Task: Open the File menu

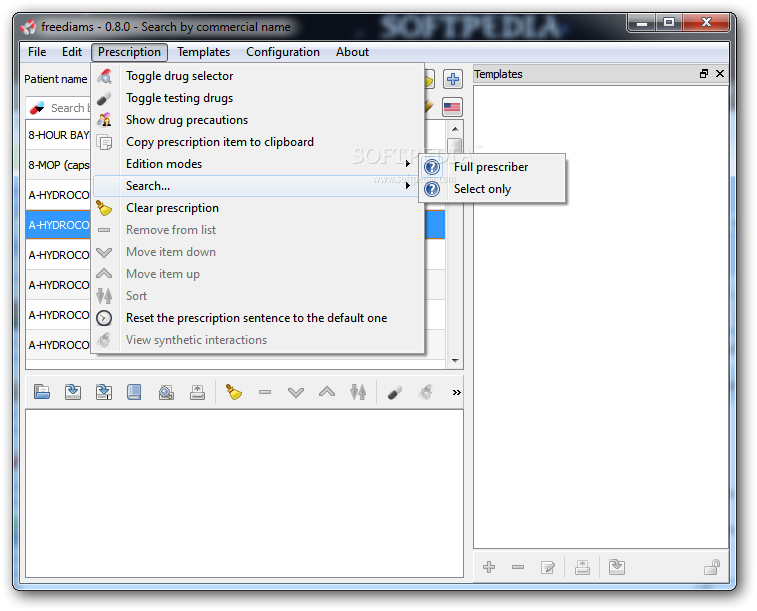Action: (x=37, y=52)
